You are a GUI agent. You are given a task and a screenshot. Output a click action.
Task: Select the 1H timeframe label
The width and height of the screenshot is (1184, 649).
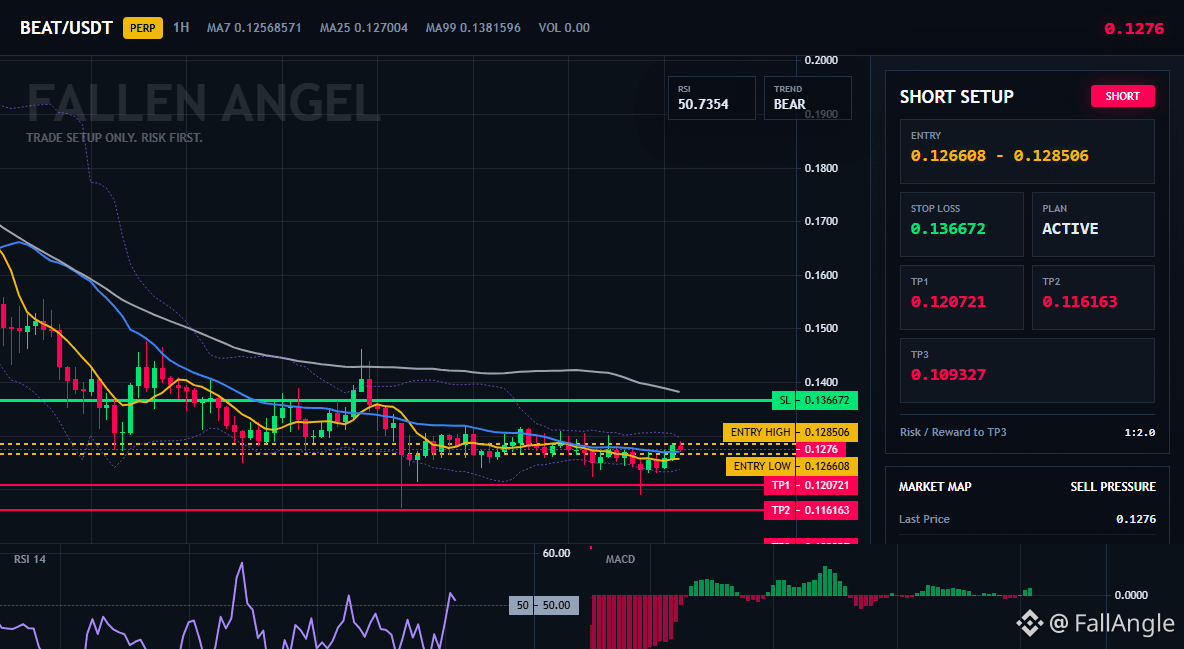181,27
